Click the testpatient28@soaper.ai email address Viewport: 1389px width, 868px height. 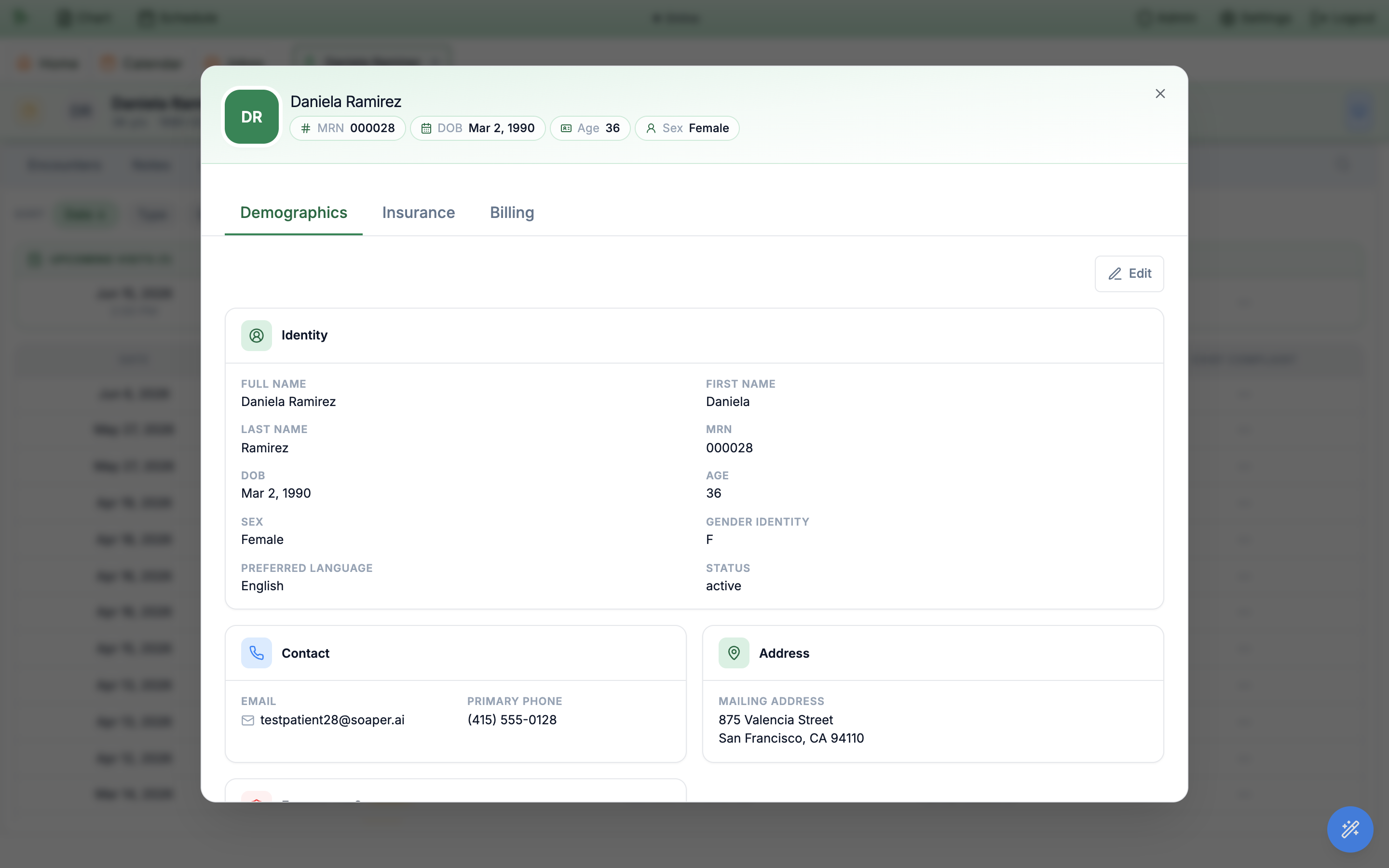point(332,720)
